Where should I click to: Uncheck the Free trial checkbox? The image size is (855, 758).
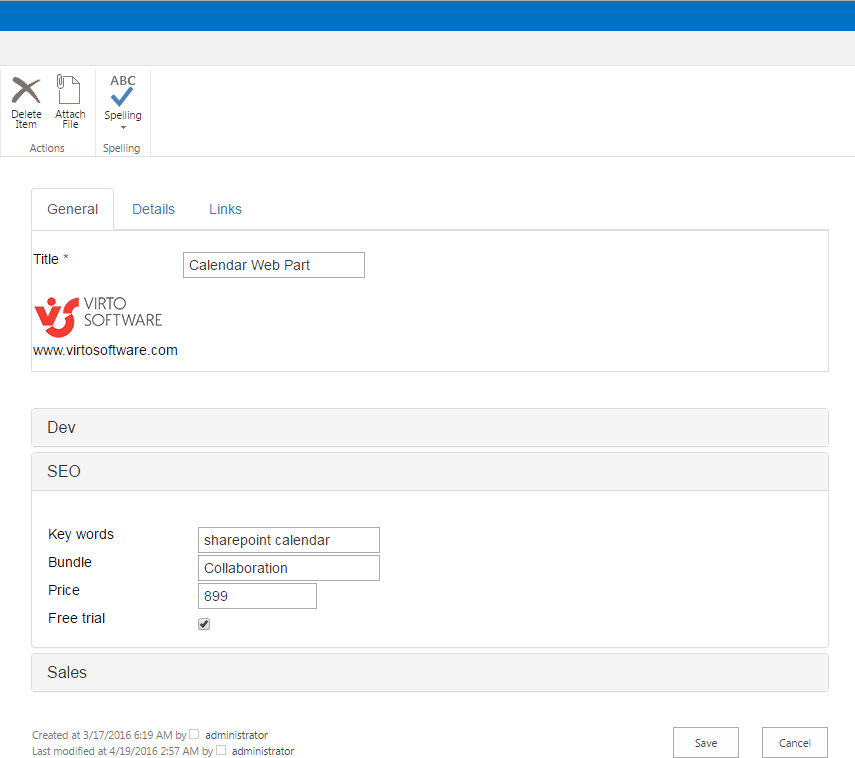click(204, 624)
